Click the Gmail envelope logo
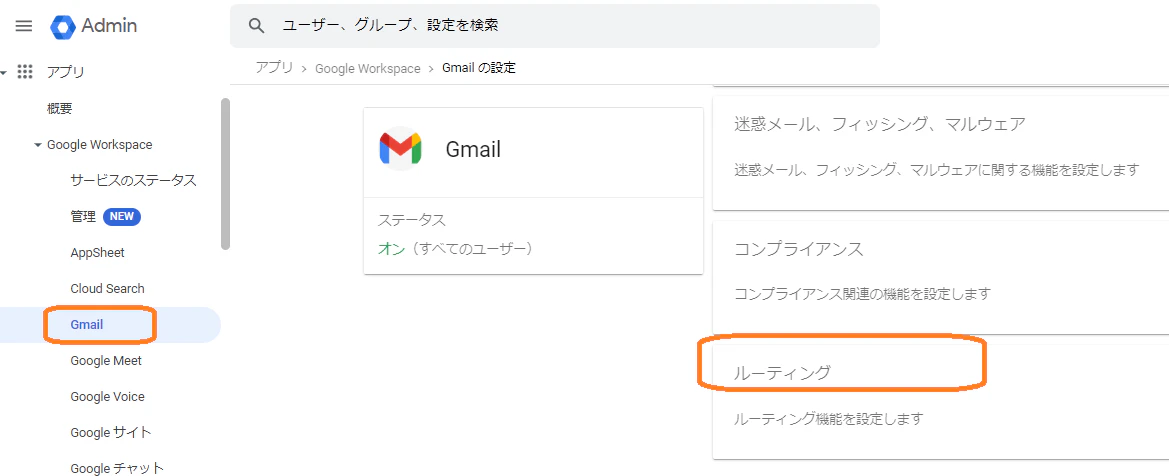The width and height of the screenshot is (1169, 476). click(x=400, y=148)
